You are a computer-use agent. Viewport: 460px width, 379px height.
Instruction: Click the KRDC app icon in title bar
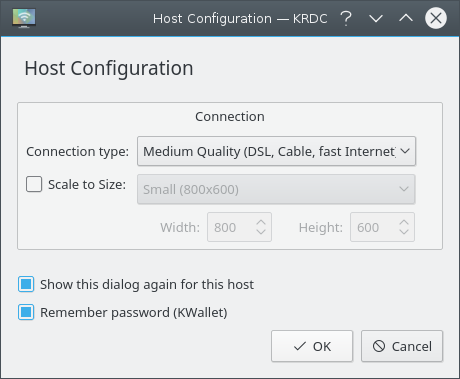[24, 18]
